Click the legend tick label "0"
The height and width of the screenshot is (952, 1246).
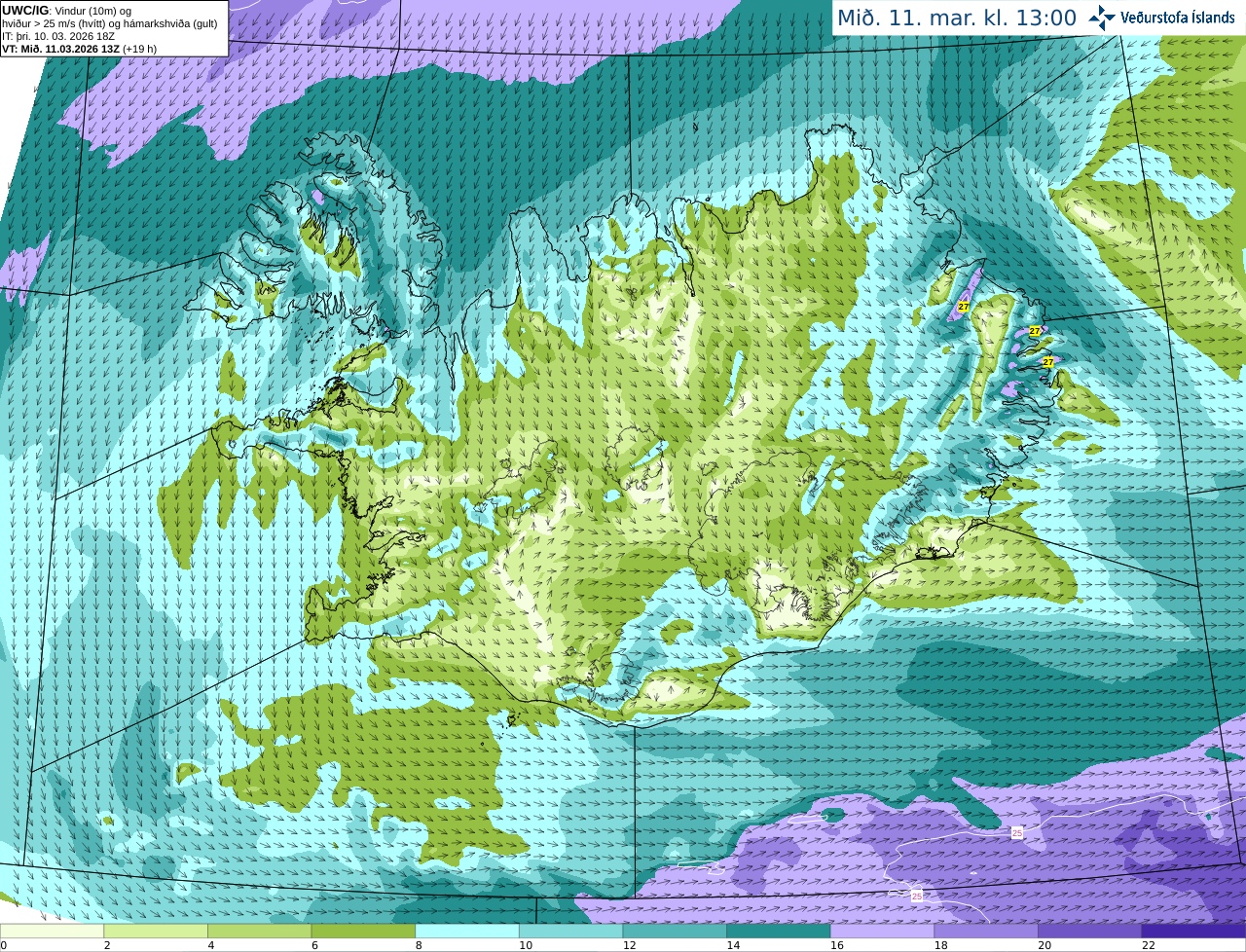click(x=4, y=945)
